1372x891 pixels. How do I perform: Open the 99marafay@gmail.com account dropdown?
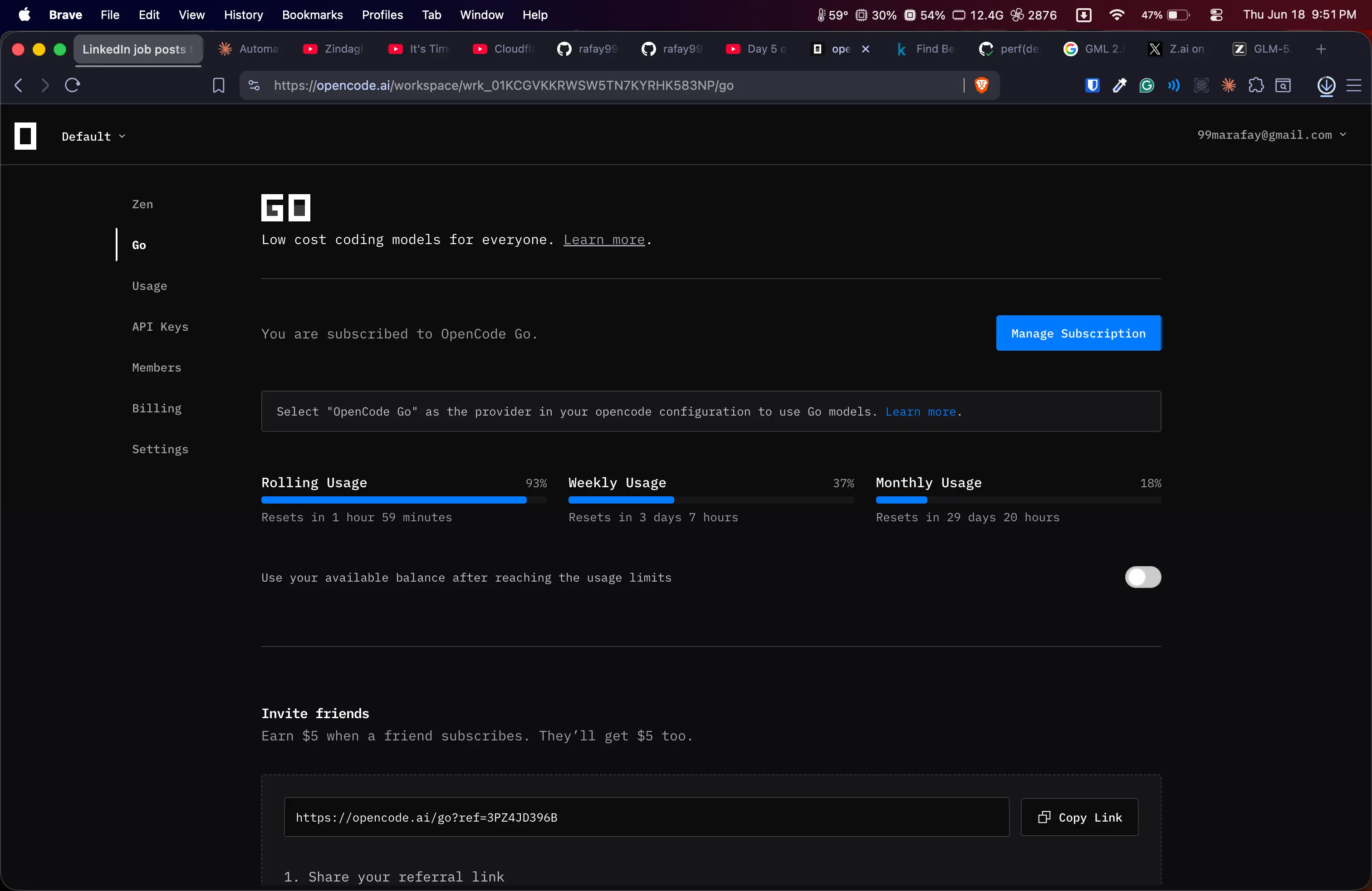1272,135
